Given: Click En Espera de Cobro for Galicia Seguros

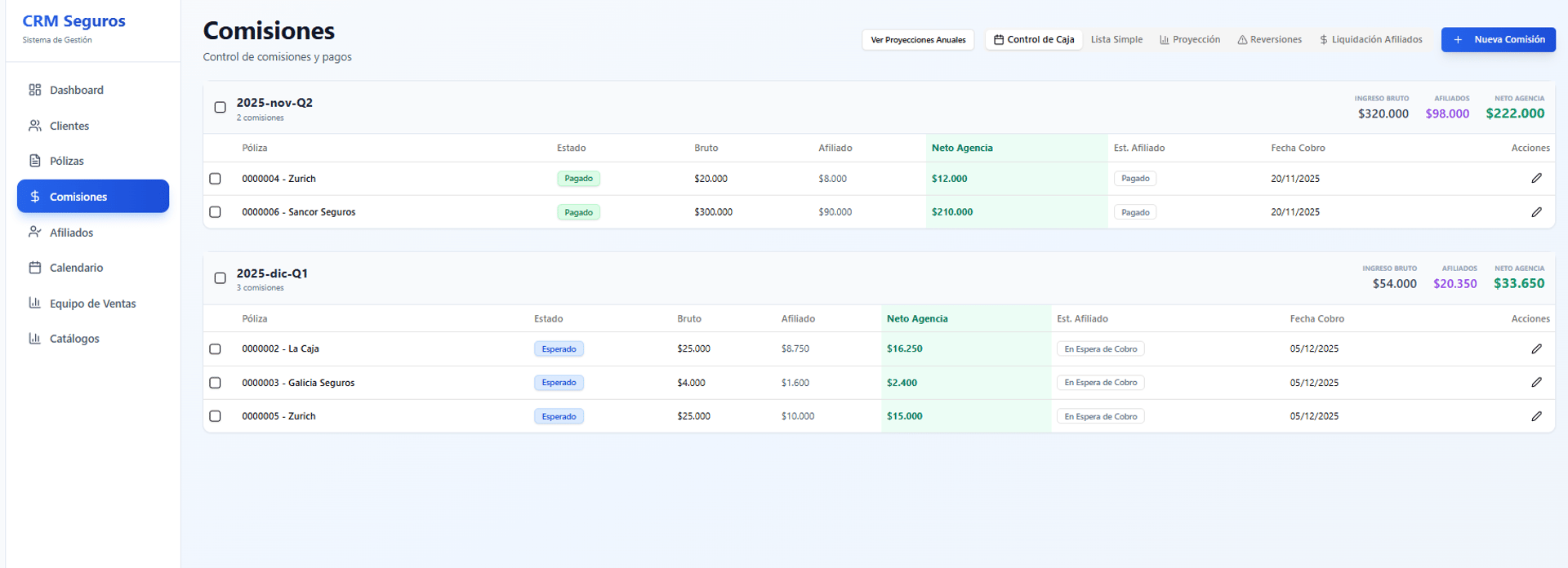Looking at the screenshot, I should [x=1100, y=383].
